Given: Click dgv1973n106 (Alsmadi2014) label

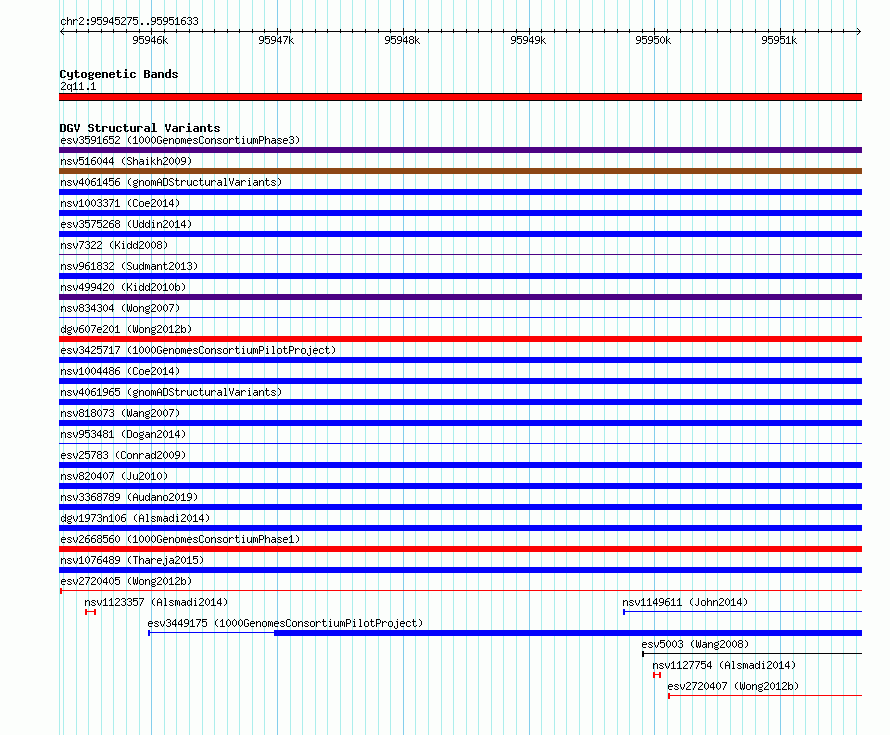Looking at the screenshot, I should [x=135, y=518].
